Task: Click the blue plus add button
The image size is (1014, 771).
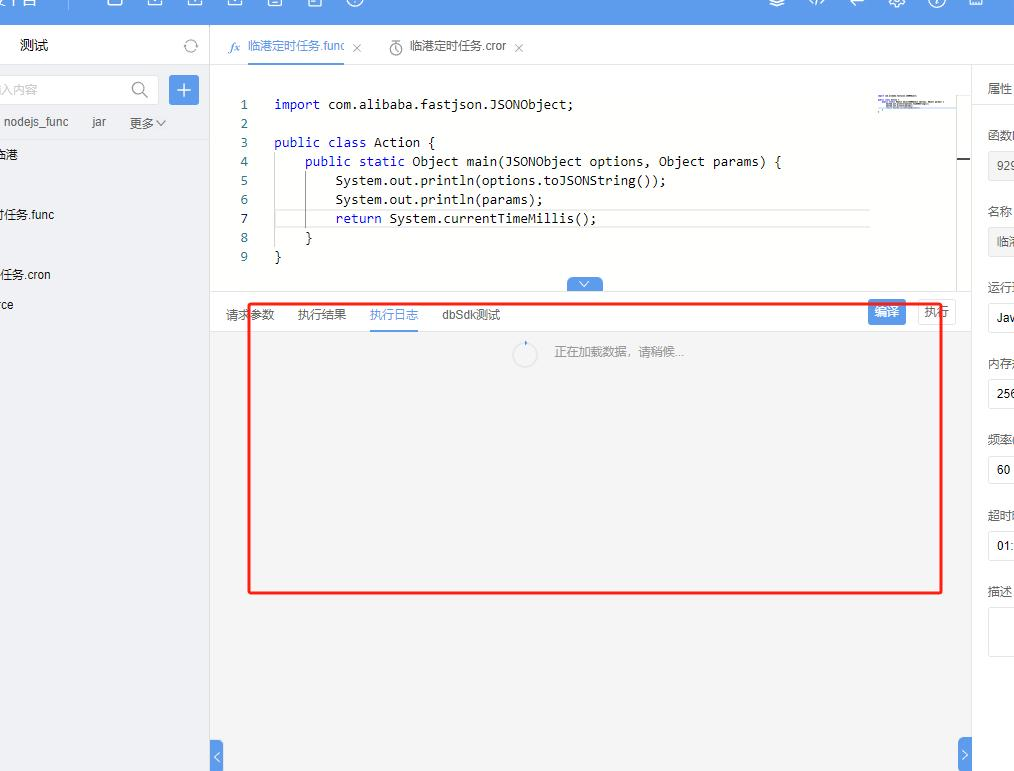Action: coord(183,90)
